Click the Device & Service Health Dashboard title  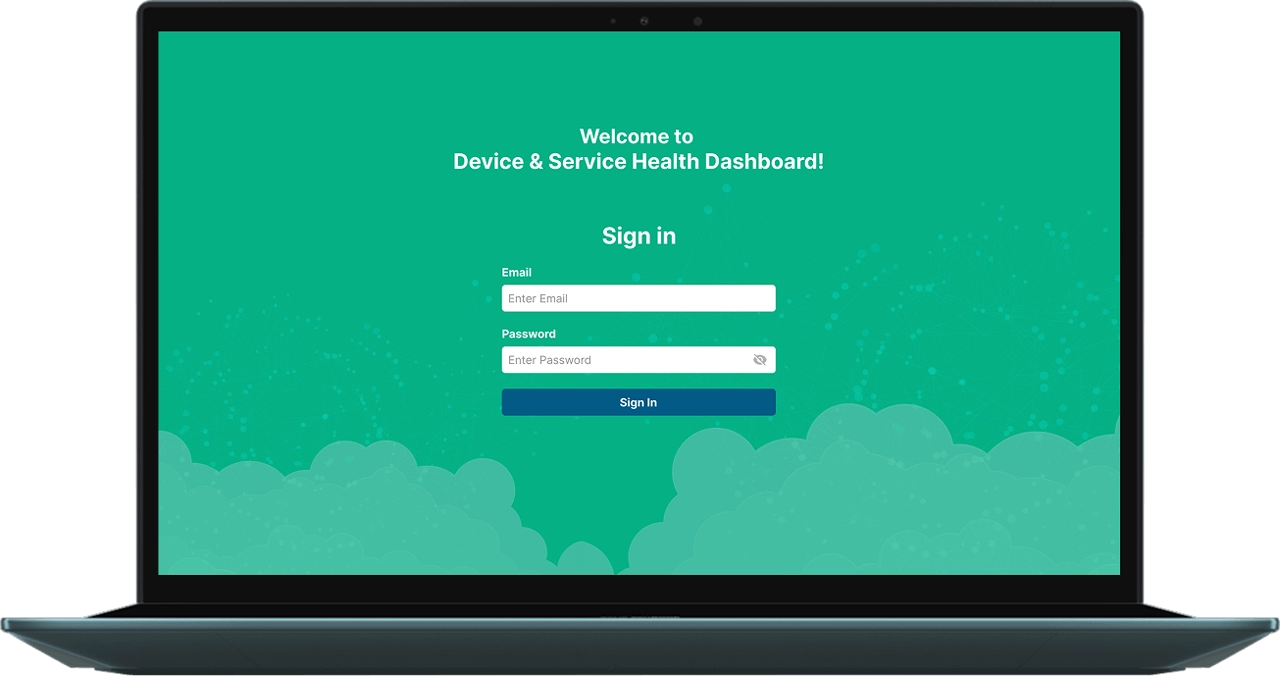pyautogui.click(x=638, y=162)
